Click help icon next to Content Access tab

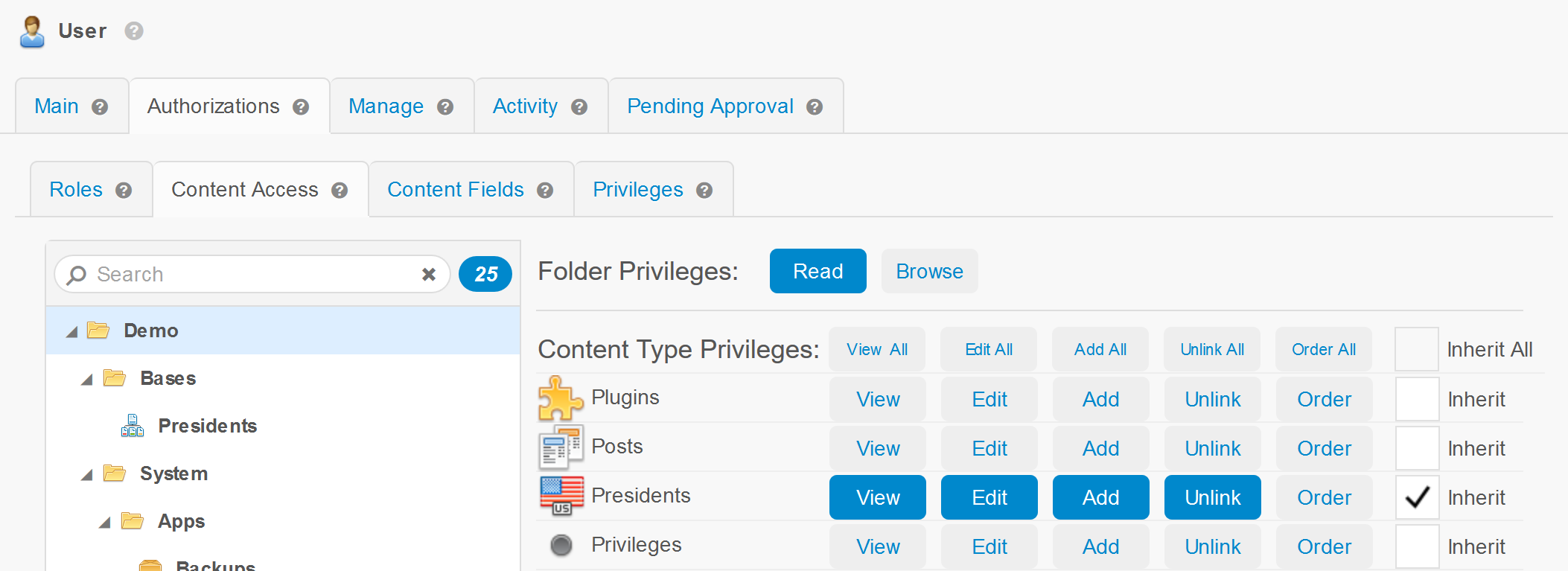pos(340,191)
